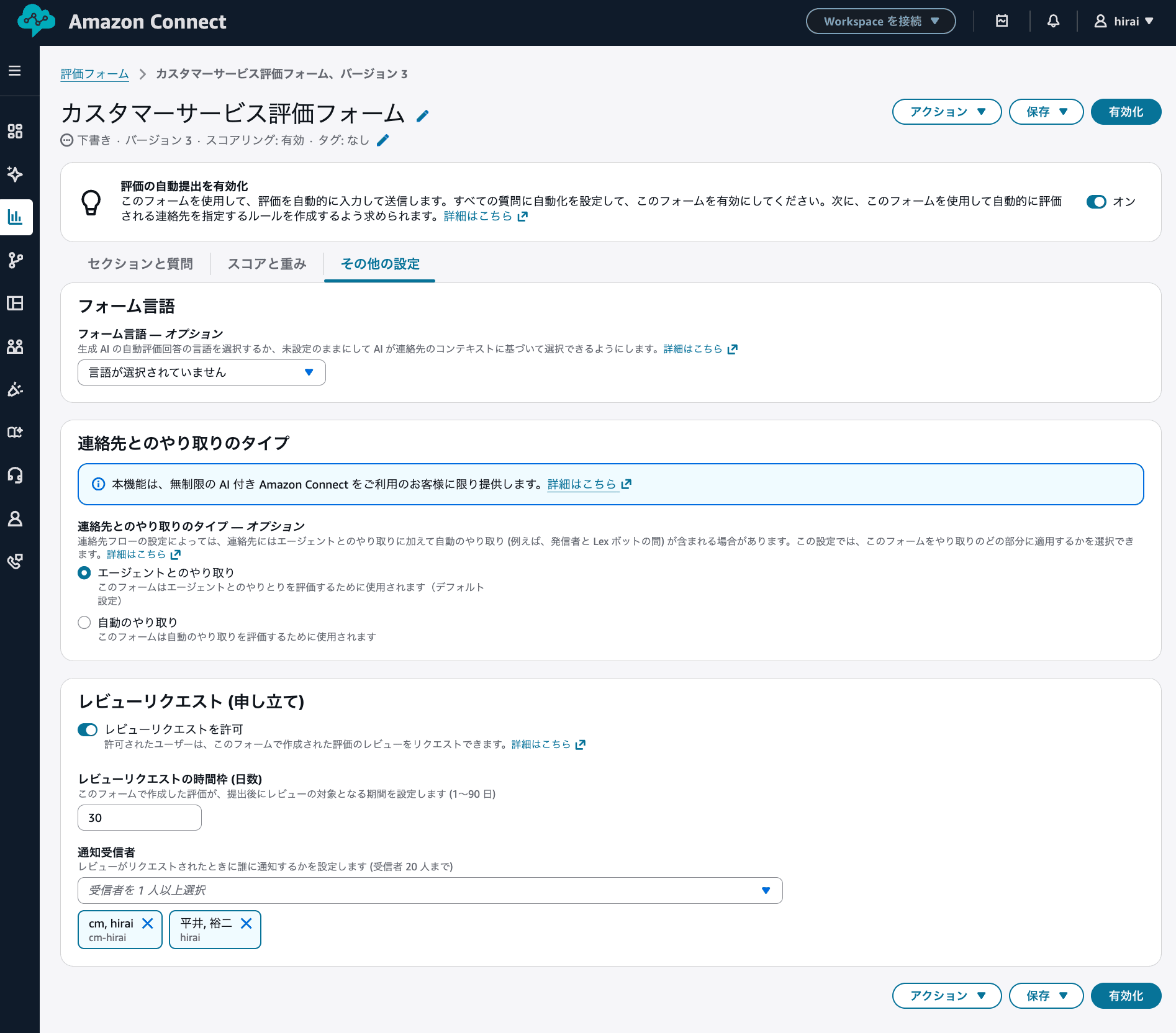Open the agent headset icon in sidebar
The height and width of the screenshot is (1033, 1176).
pyautogui.click(x=16, y=476)
